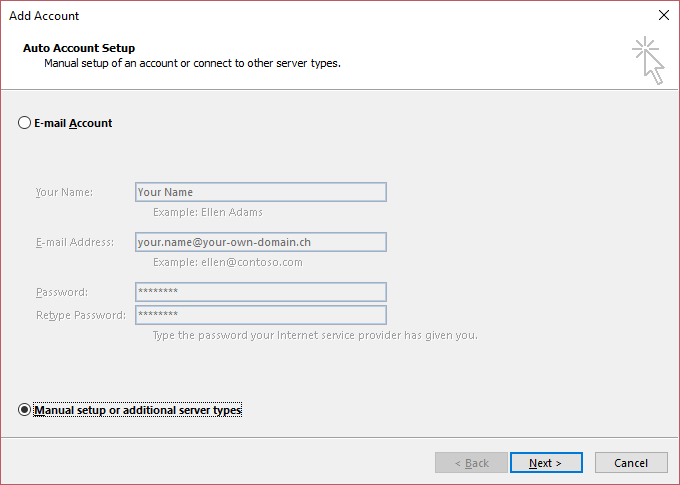Click the Add Account window title
The image size is (680, 485).
pyautogui.click(x=44, y=16)
